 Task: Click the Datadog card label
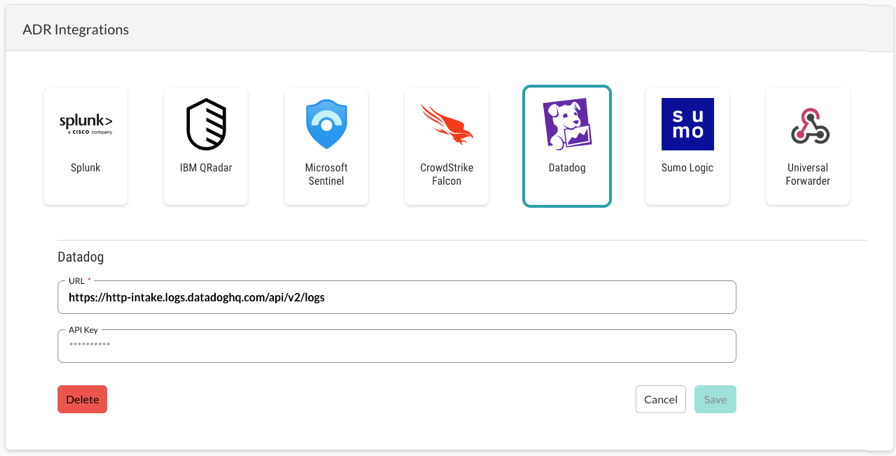coord(567,167)
